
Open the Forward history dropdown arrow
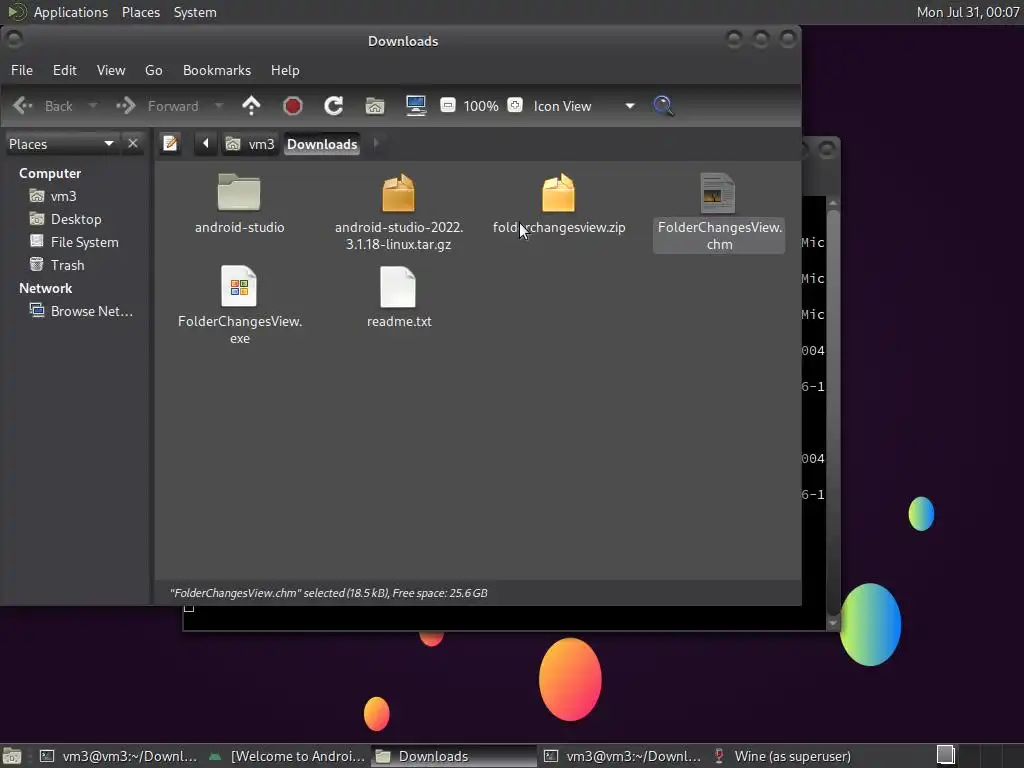(219, 106)
